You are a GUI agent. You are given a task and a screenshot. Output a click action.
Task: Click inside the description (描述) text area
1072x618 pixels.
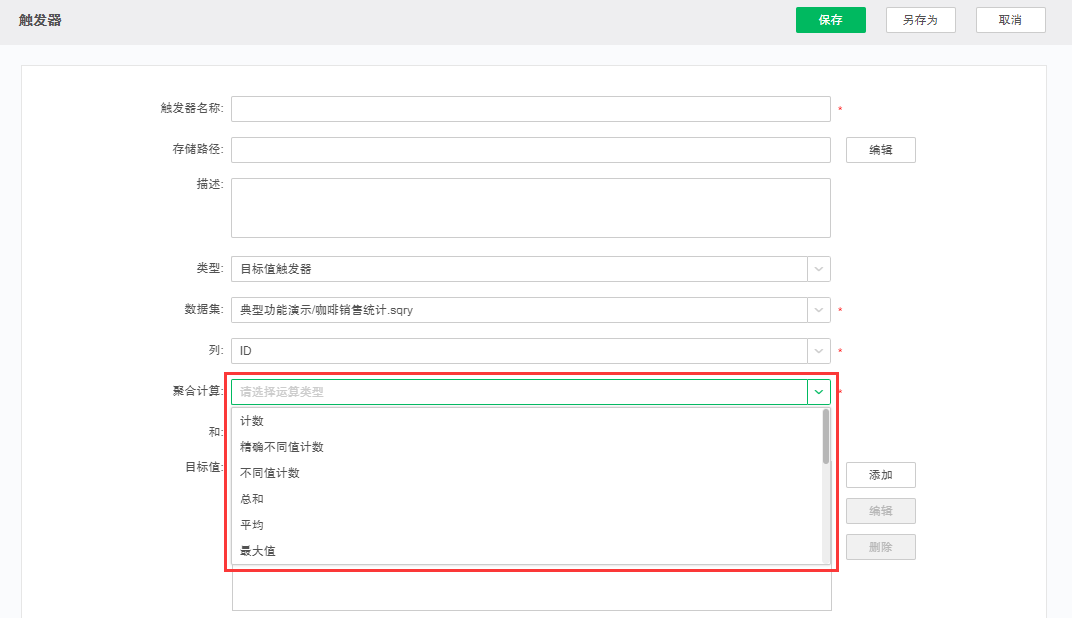coord(530,207)
